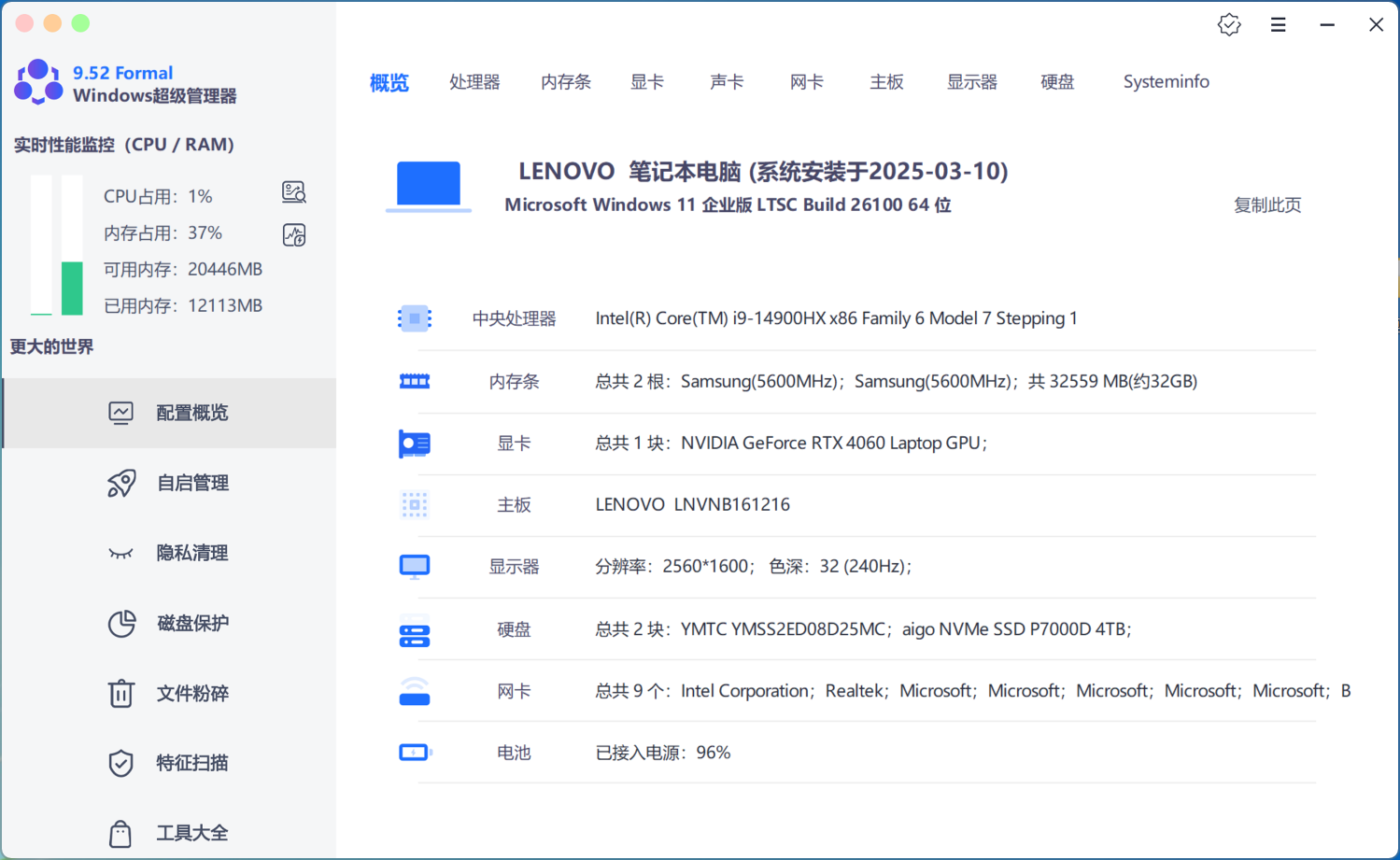Open the hamburger menu in title bar
The width and height of the screenshot is (1400, 860).
pos(1278,25)
